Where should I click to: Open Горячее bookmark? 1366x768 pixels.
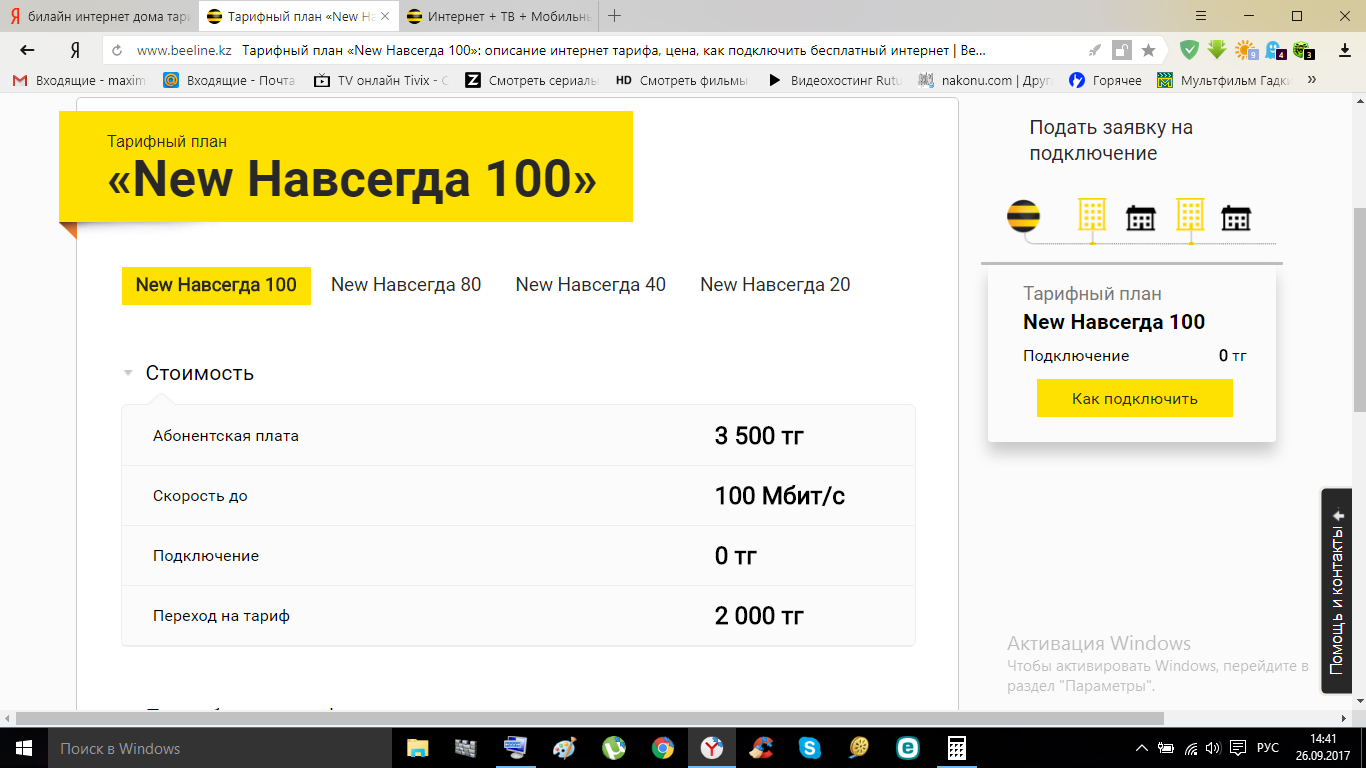coord(1105,80)
